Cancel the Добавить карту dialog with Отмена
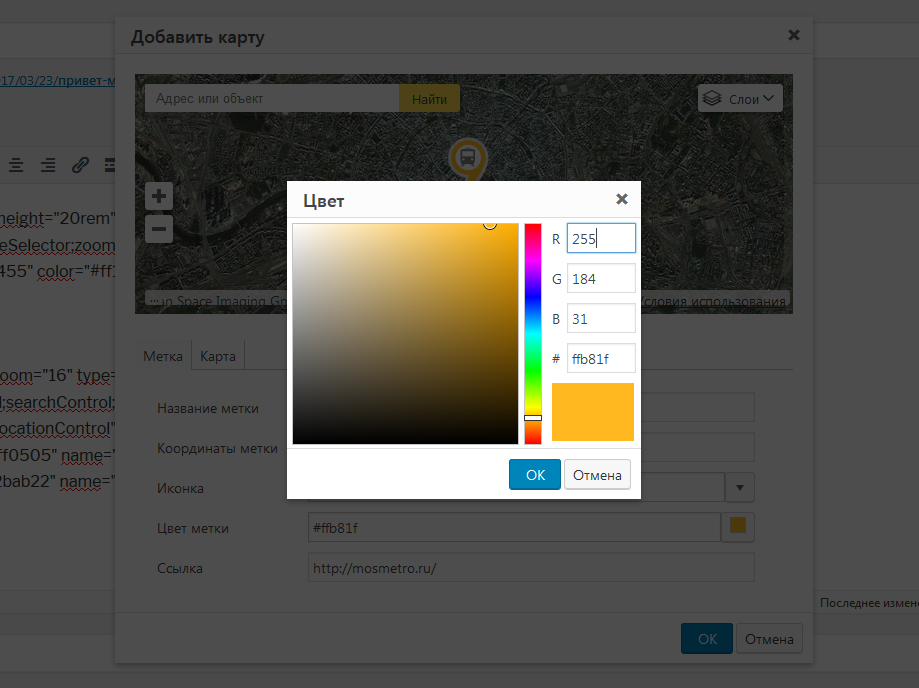The width and height of the screenshot is (919, 688). point(769,638)
